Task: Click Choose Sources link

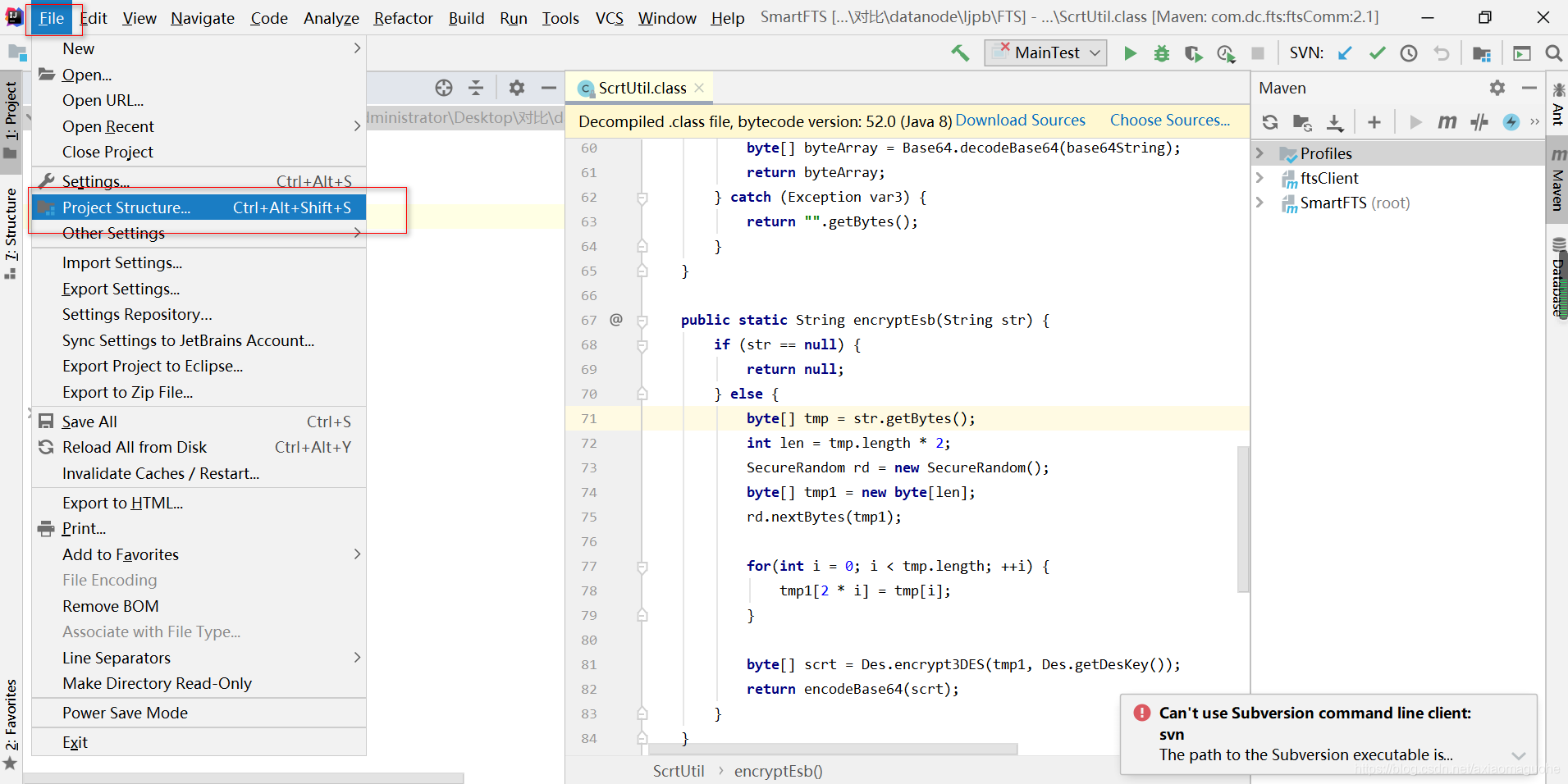Action: [x=1170, y=121]
